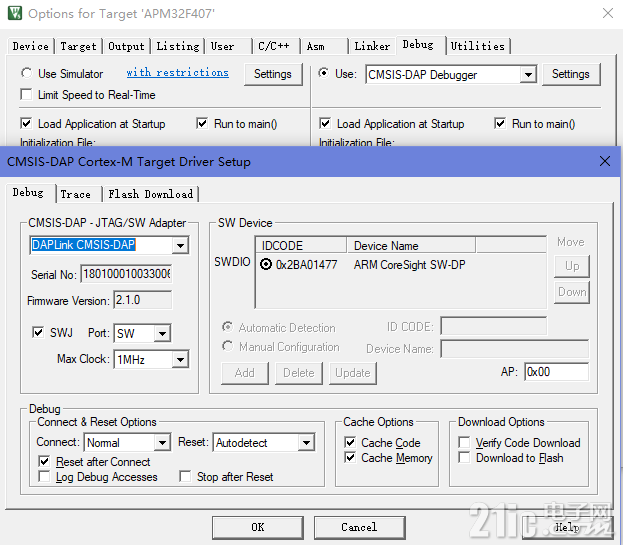This screenshot has width=623, height=545.
Task: Switch to the Linker tab
Action: pos(372,46)
